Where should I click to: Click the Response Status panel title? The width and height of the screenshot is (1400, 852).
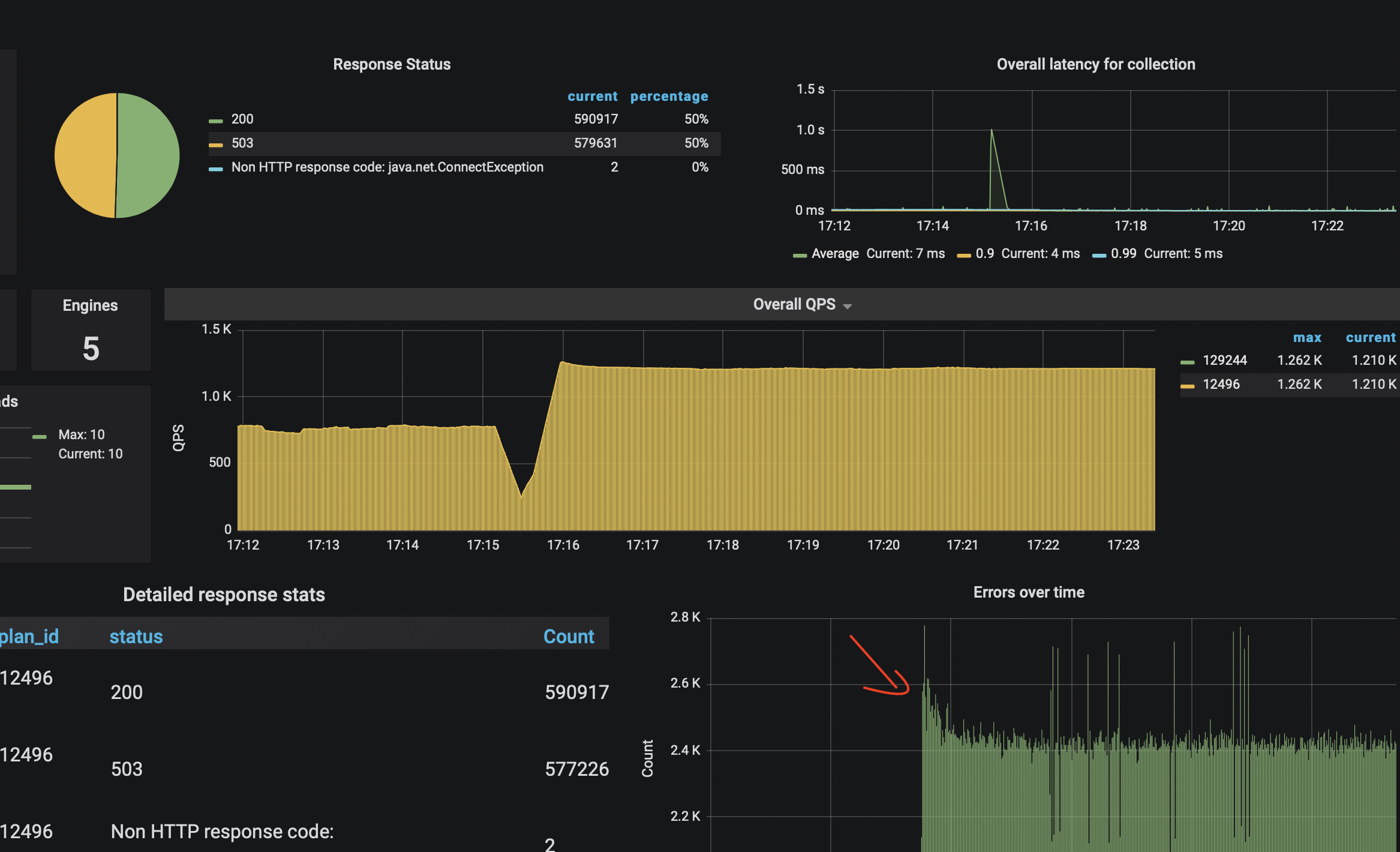(392, 64)
